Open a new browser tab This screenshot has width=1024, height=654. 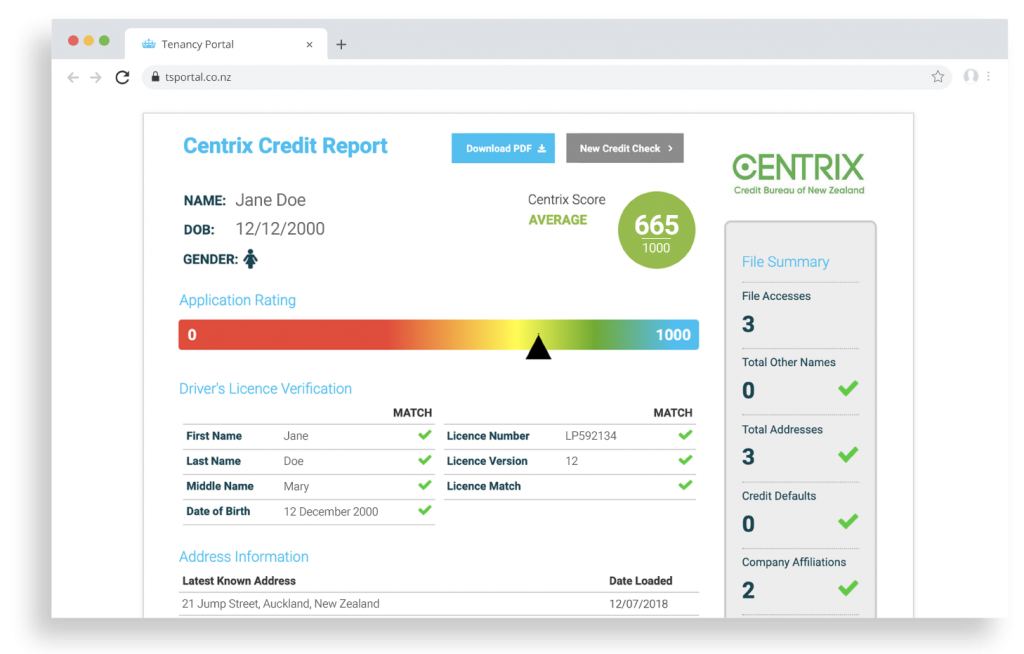click(341, 44)
